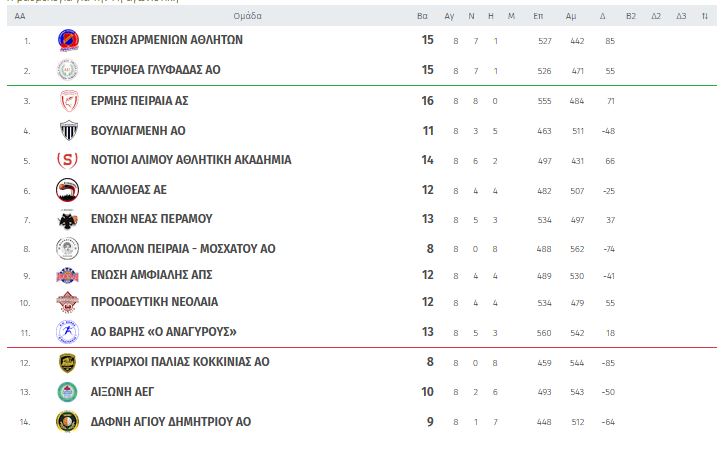Click the ΕΡΜΗΣ ΠΕΙΡΑΙΑ ΑΣ team logo
This screenshot has width=724, height=454.
69,101
